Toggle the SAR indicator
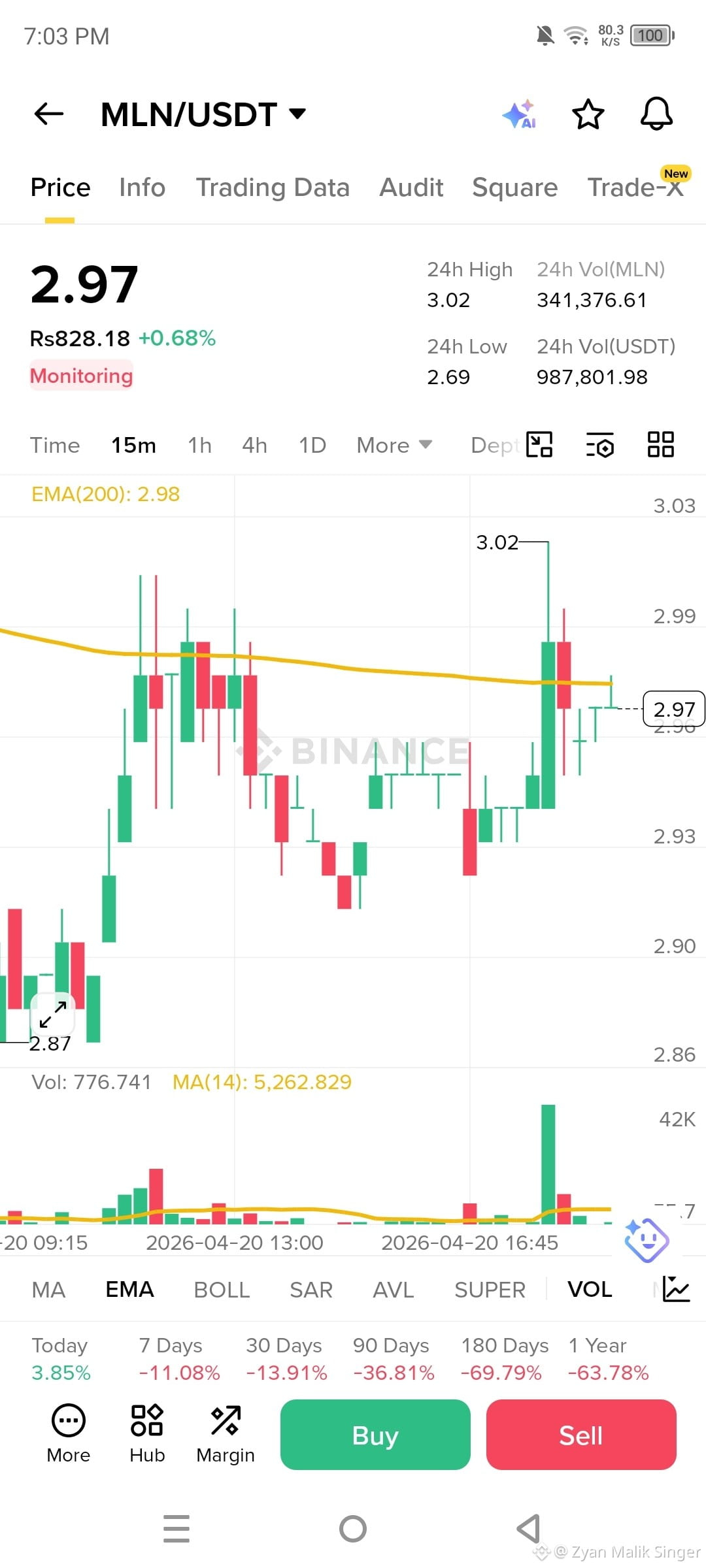The height and width of the screenshot is (1568, 706). tap(311, 1290)
